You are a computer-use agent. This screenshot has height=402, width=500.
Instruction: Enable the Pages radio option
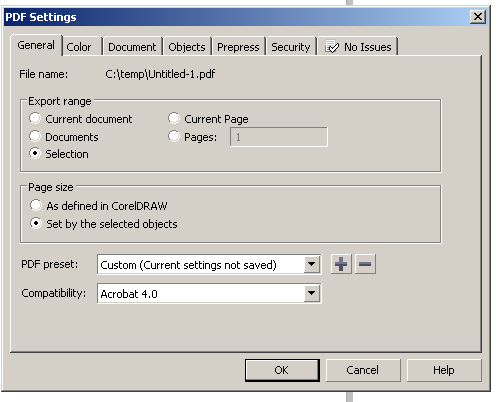click(x=174, y=136)
